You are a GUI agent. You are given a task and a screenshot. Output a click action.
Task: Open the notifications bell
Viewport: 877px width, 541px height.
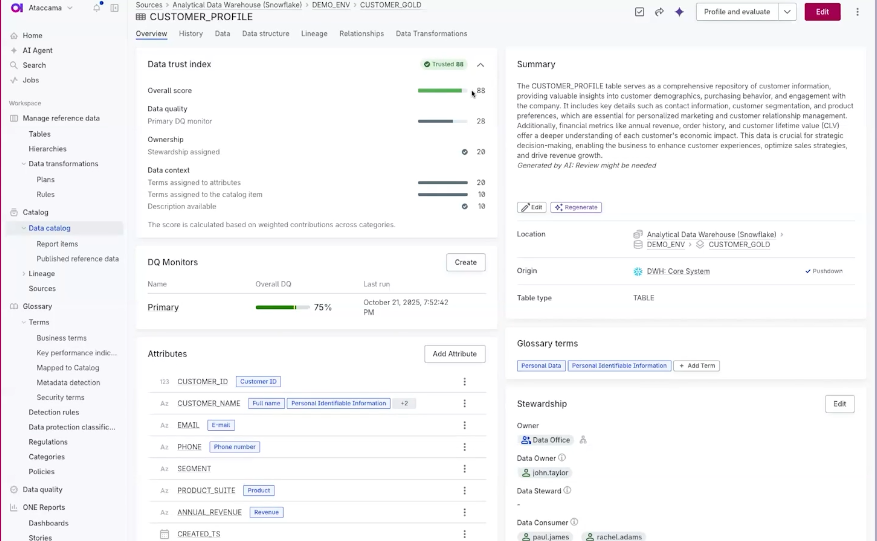(x=97, y=8)
